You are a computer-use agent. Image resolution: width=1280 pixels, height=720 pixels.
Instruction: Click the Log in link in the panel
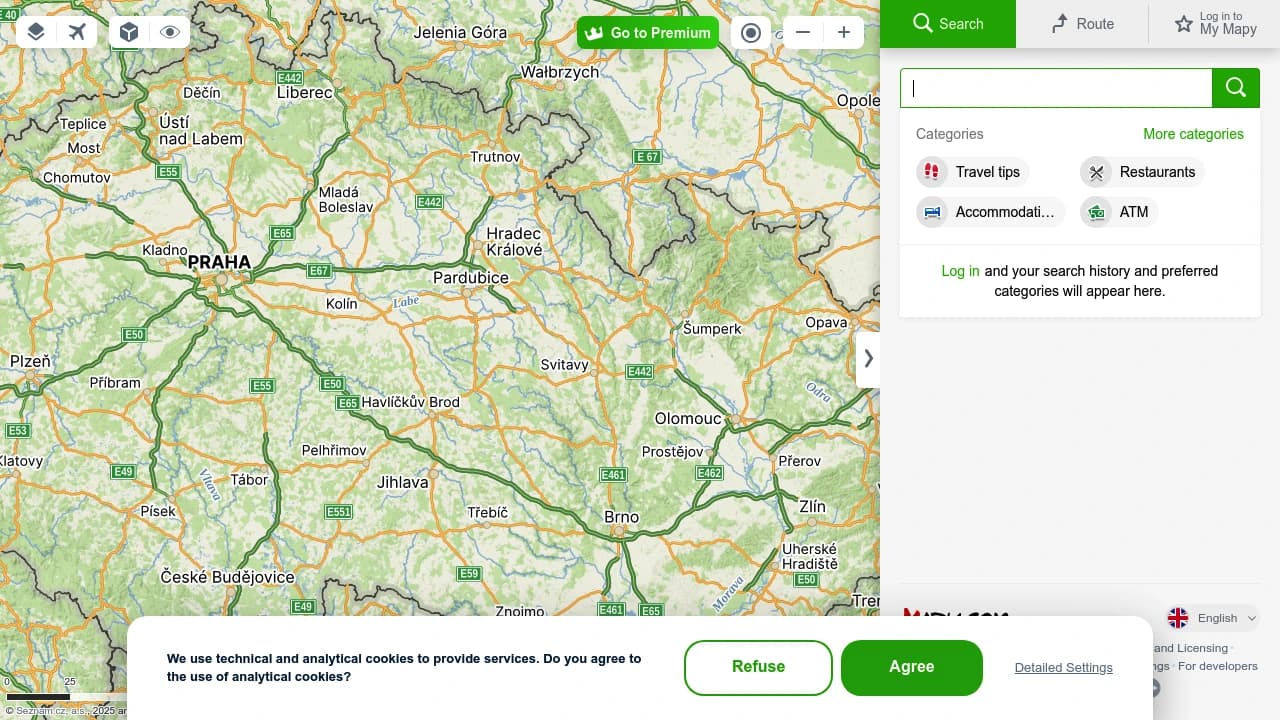[960, 271]
